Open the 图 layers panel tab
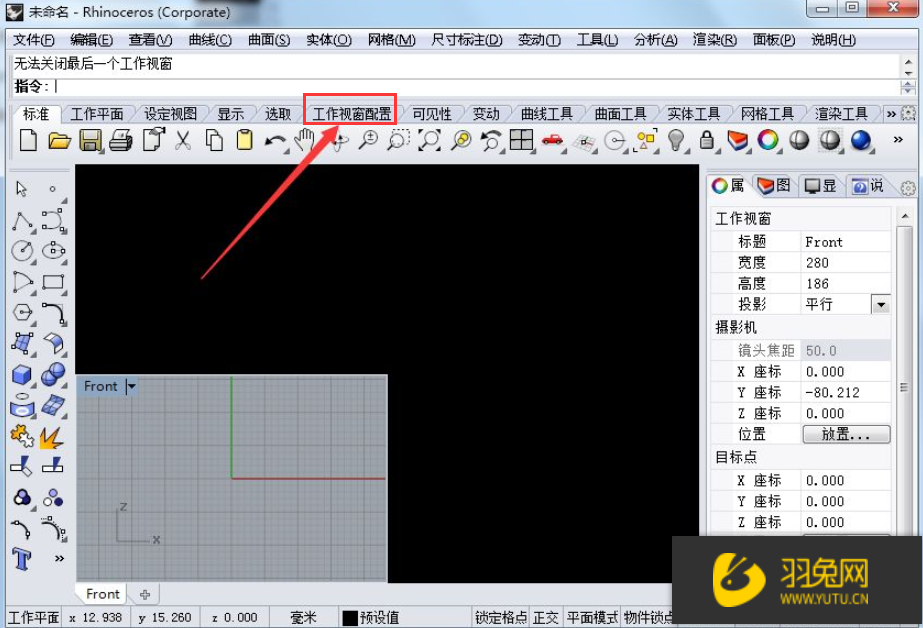The width and height of the screenshot is (923, 628). (773, 186)
